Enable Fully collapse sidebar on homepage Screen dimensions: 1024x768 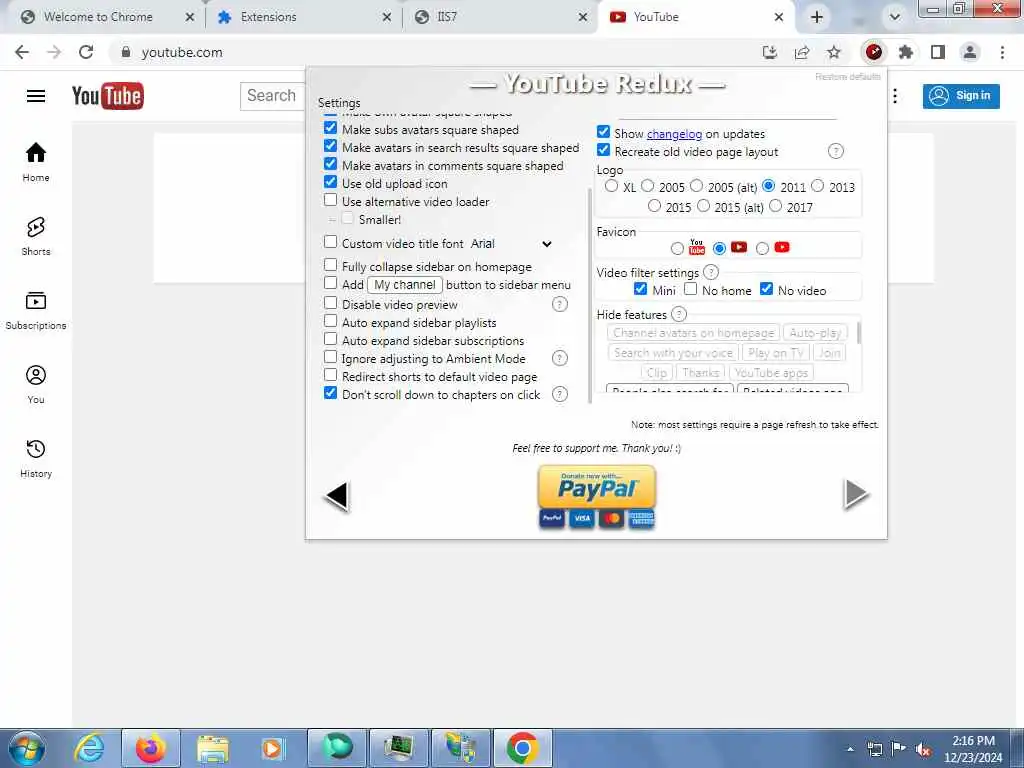coord(330,265)
